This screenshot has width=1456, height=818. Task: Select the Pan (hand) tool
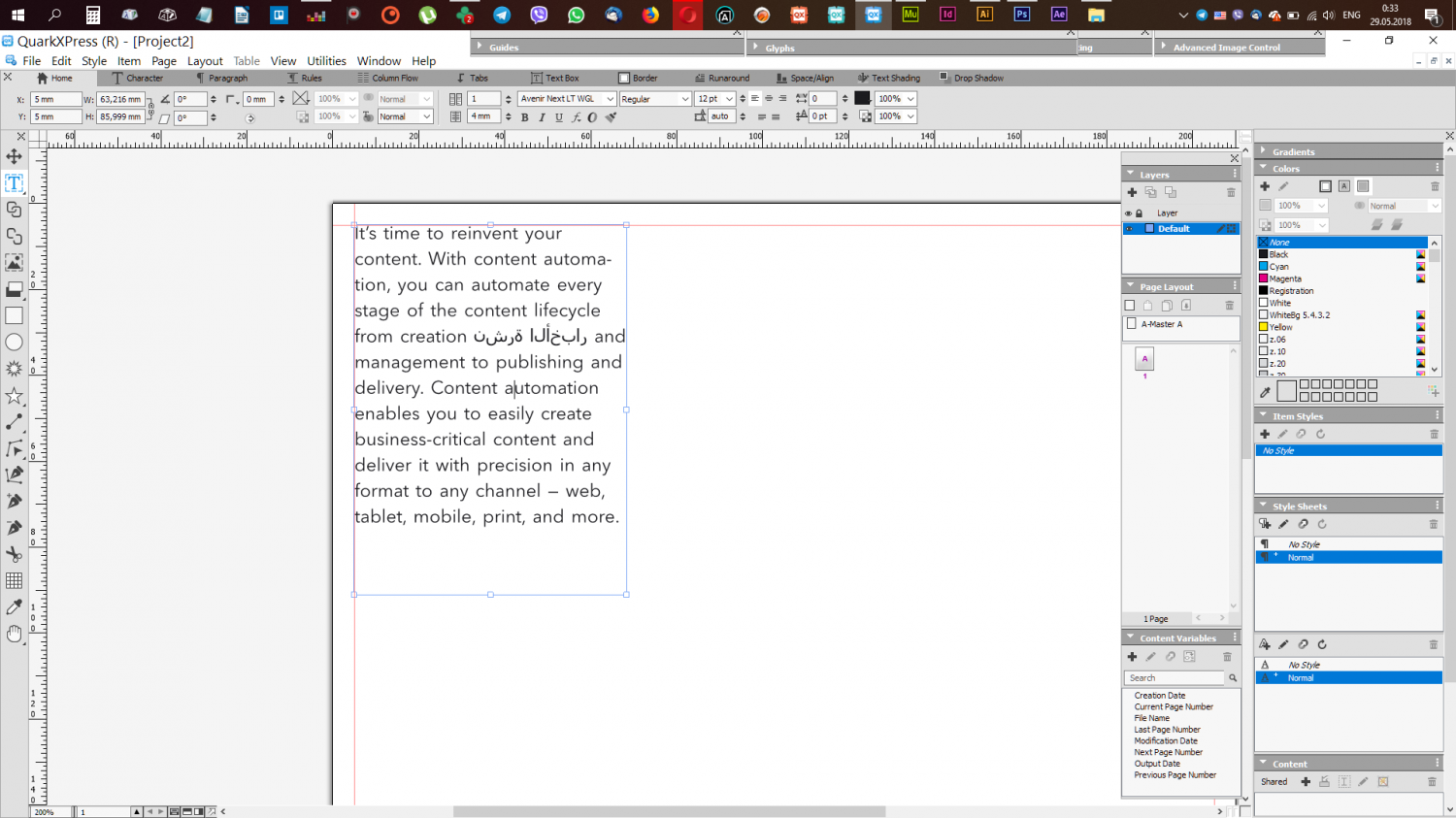point(14,634)
